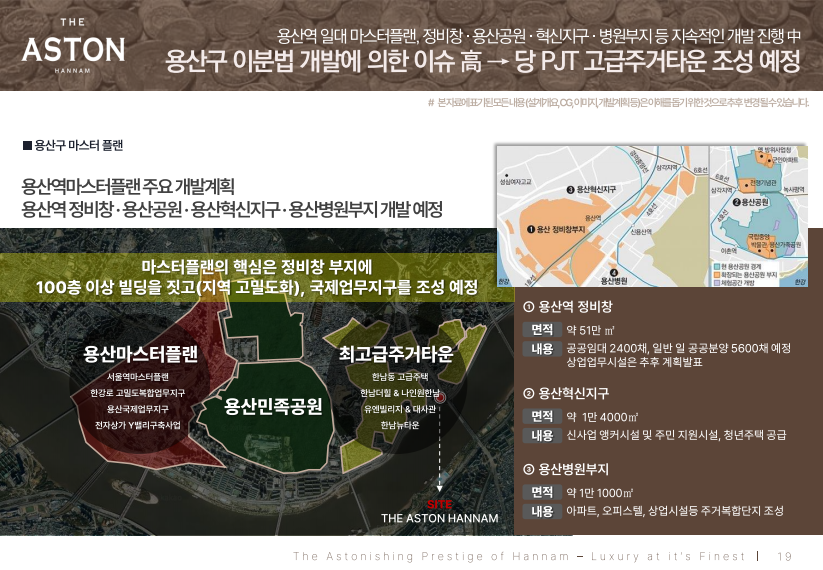
Task: Select the 면적 tag under 용산역 정비창
Action: click(542, 329)
